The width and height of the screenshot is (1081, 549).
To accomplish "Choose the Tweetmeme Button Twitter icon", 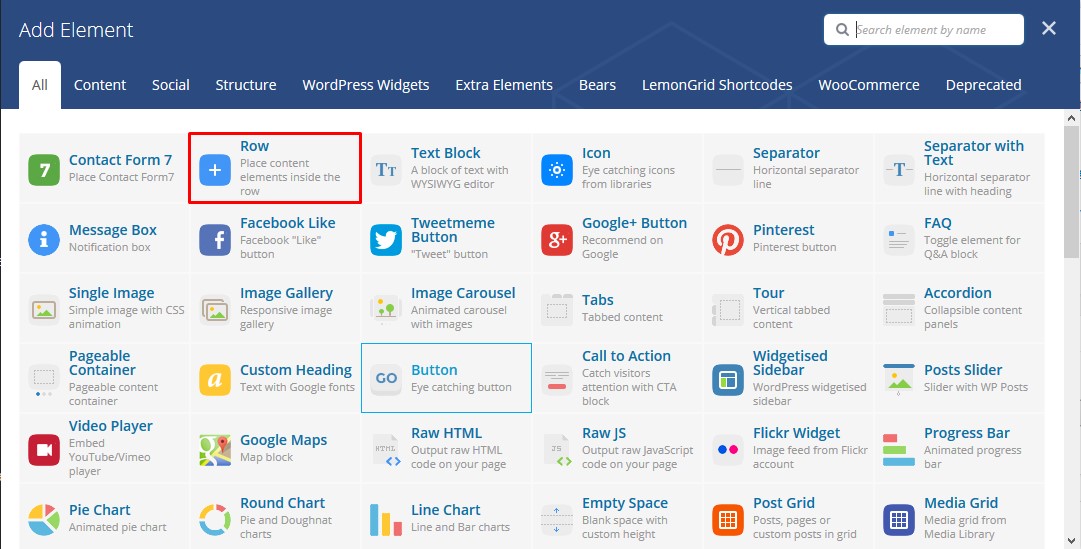I will (386, 240).
